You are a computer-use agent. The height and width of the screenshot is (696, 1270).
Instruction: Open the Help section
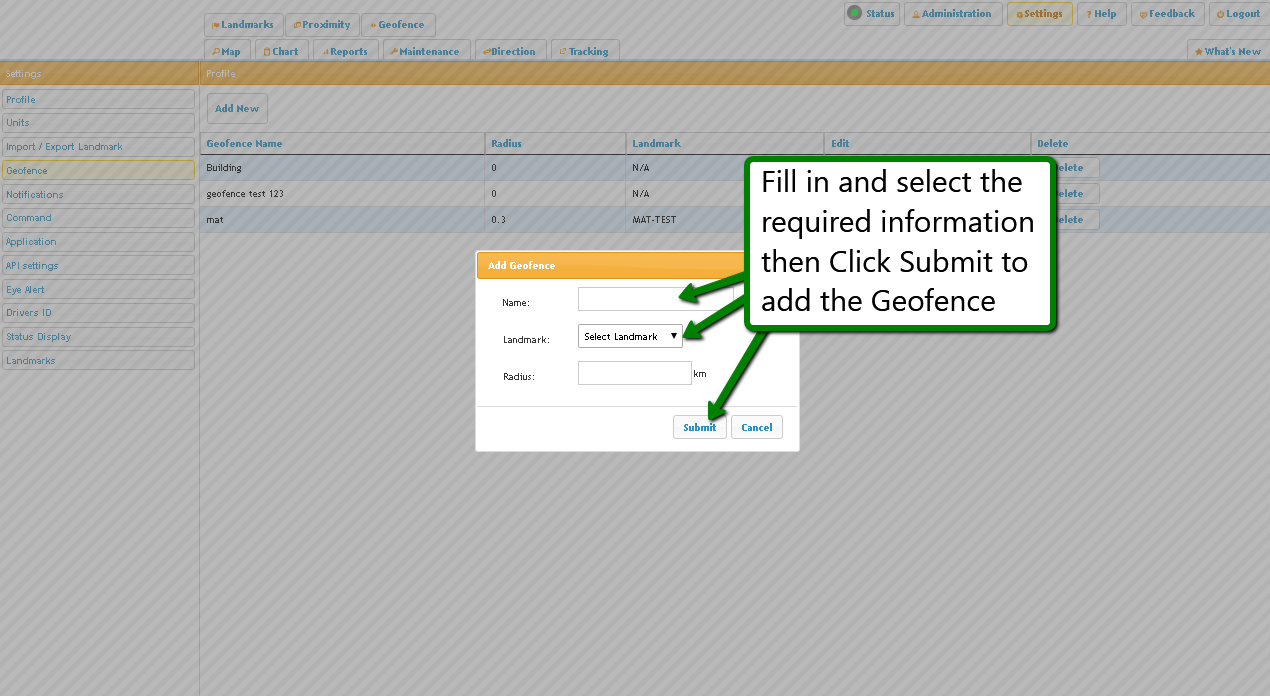1101,14
